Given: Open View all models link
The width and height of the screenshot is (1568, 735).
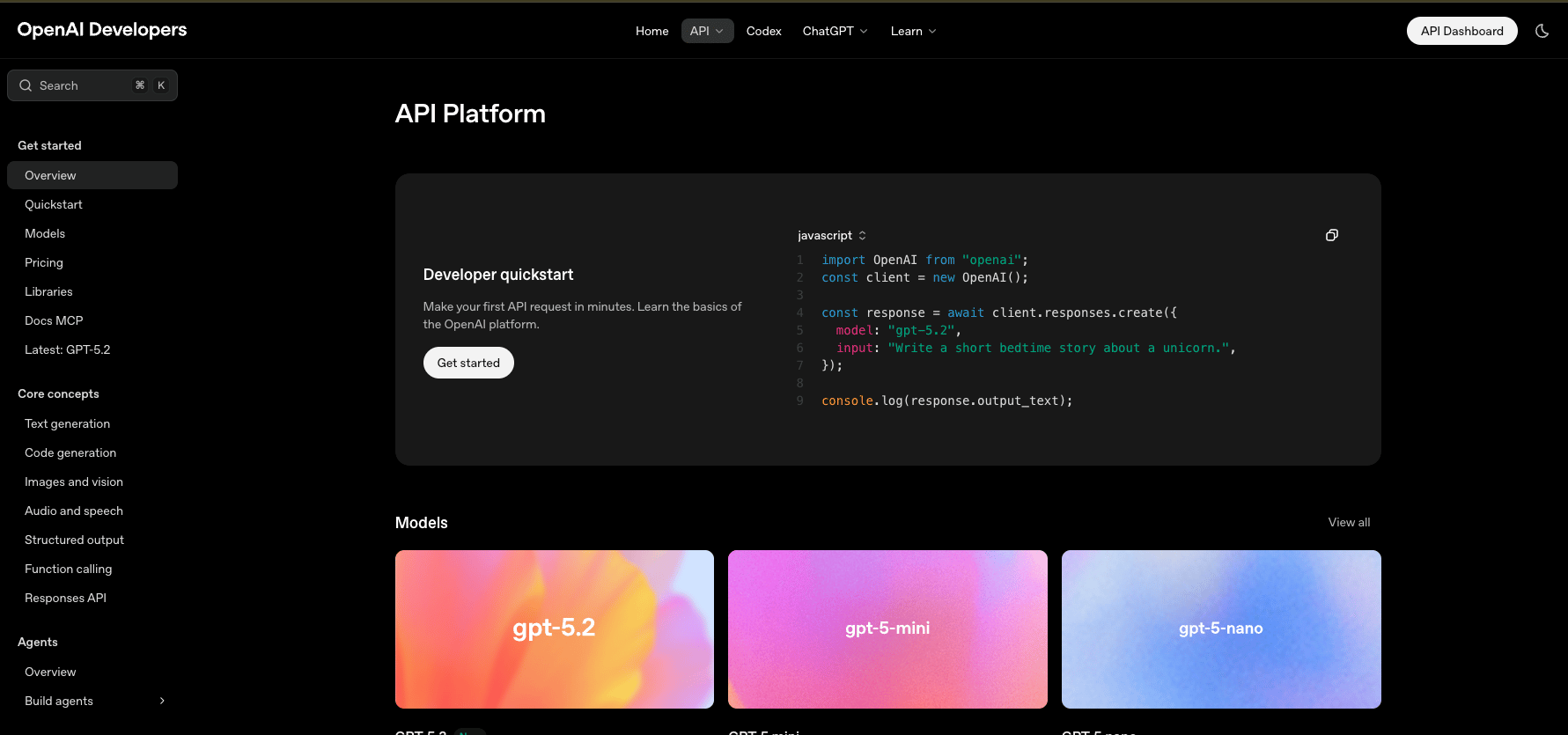Looking at the screenshot, I should [1349, 522].
